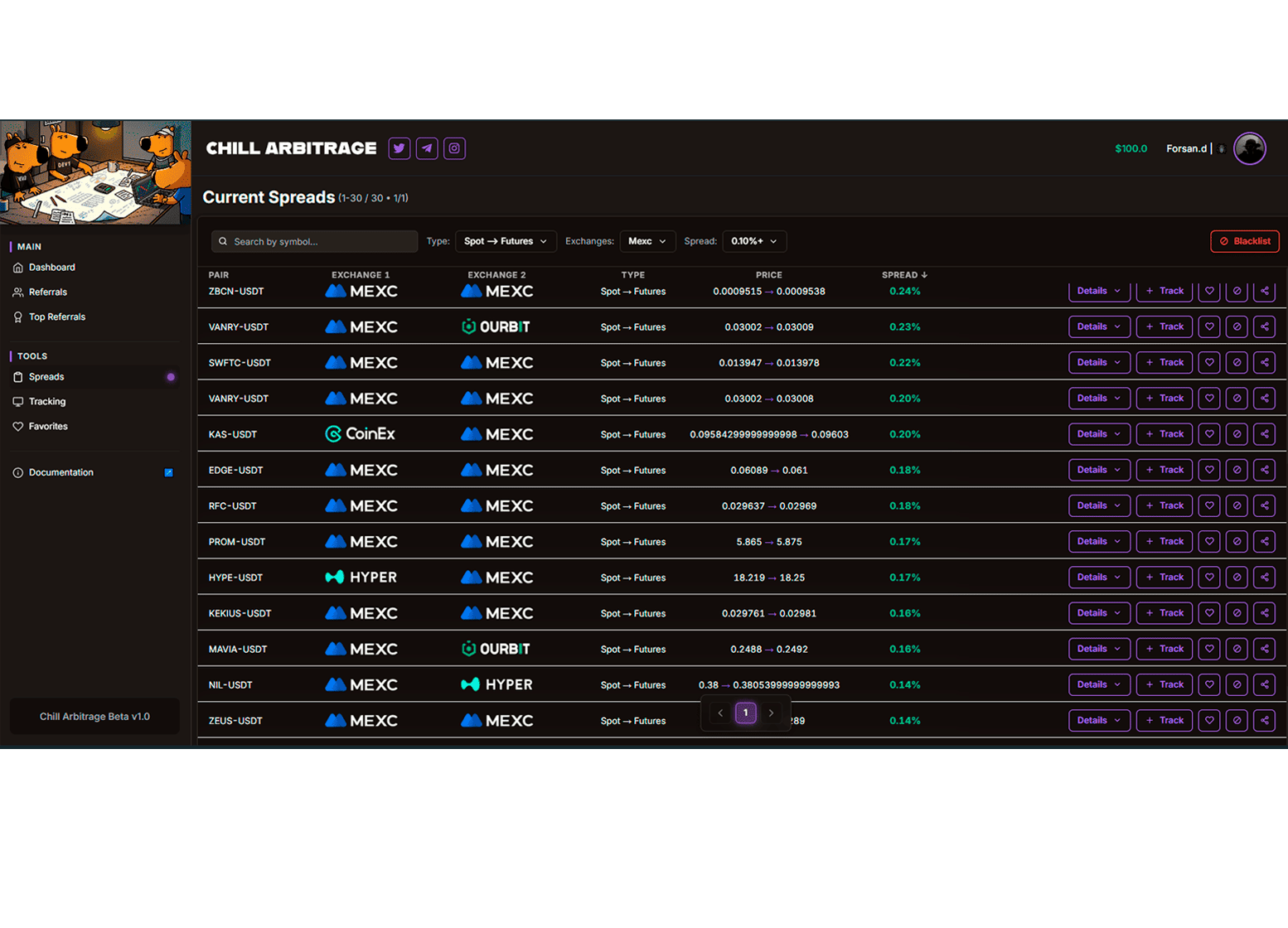Screen dimensions: 1288x928
Task: Open the Instagram icon in header
Action: coord(454,148)
